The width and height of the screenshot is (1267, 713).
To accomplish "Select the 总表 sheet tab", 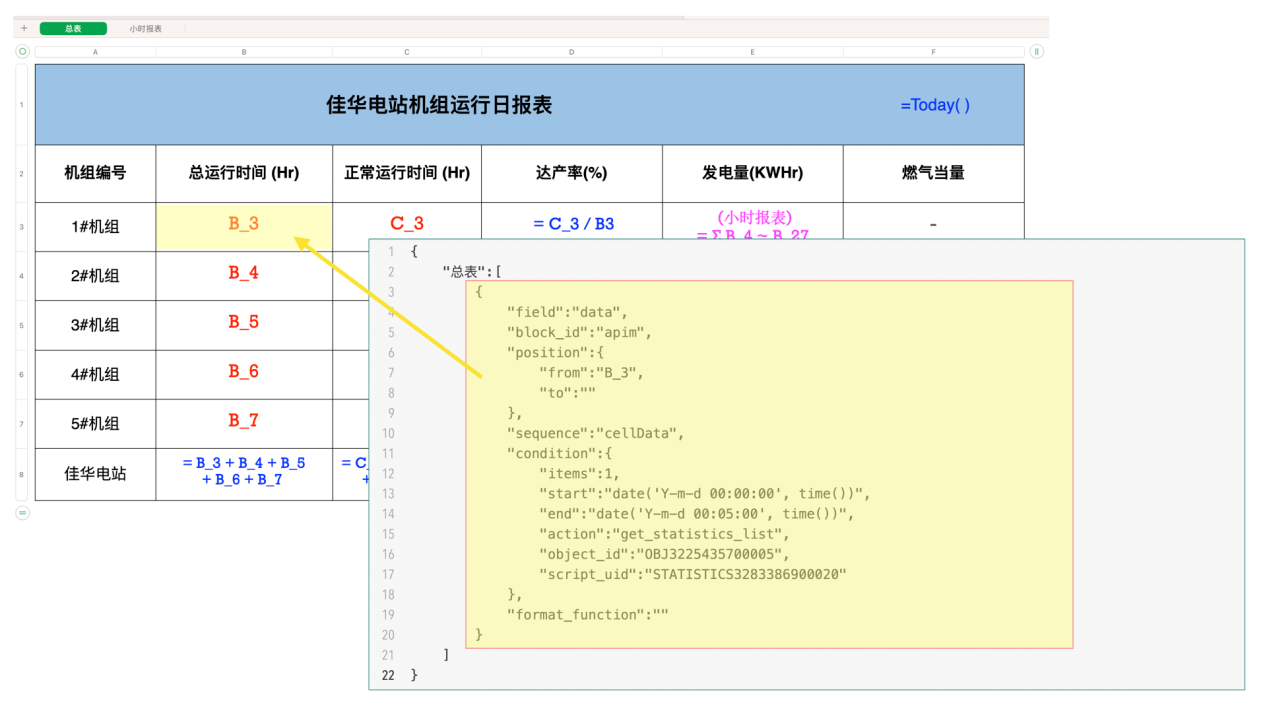I will click(73, 29).
